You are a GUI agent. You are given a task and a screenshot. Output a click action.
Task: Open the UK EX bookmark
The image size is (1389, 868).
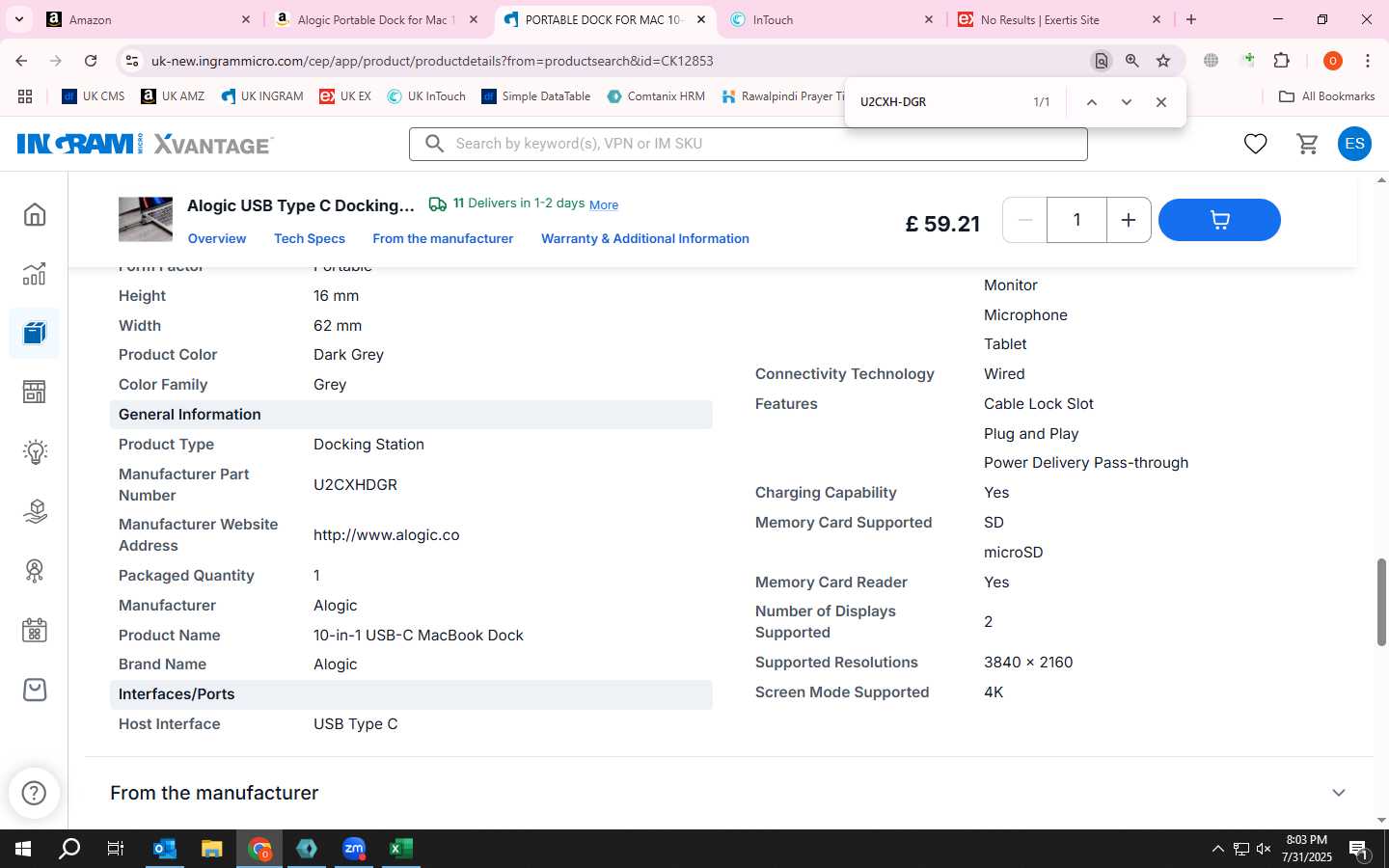(345, 96)
